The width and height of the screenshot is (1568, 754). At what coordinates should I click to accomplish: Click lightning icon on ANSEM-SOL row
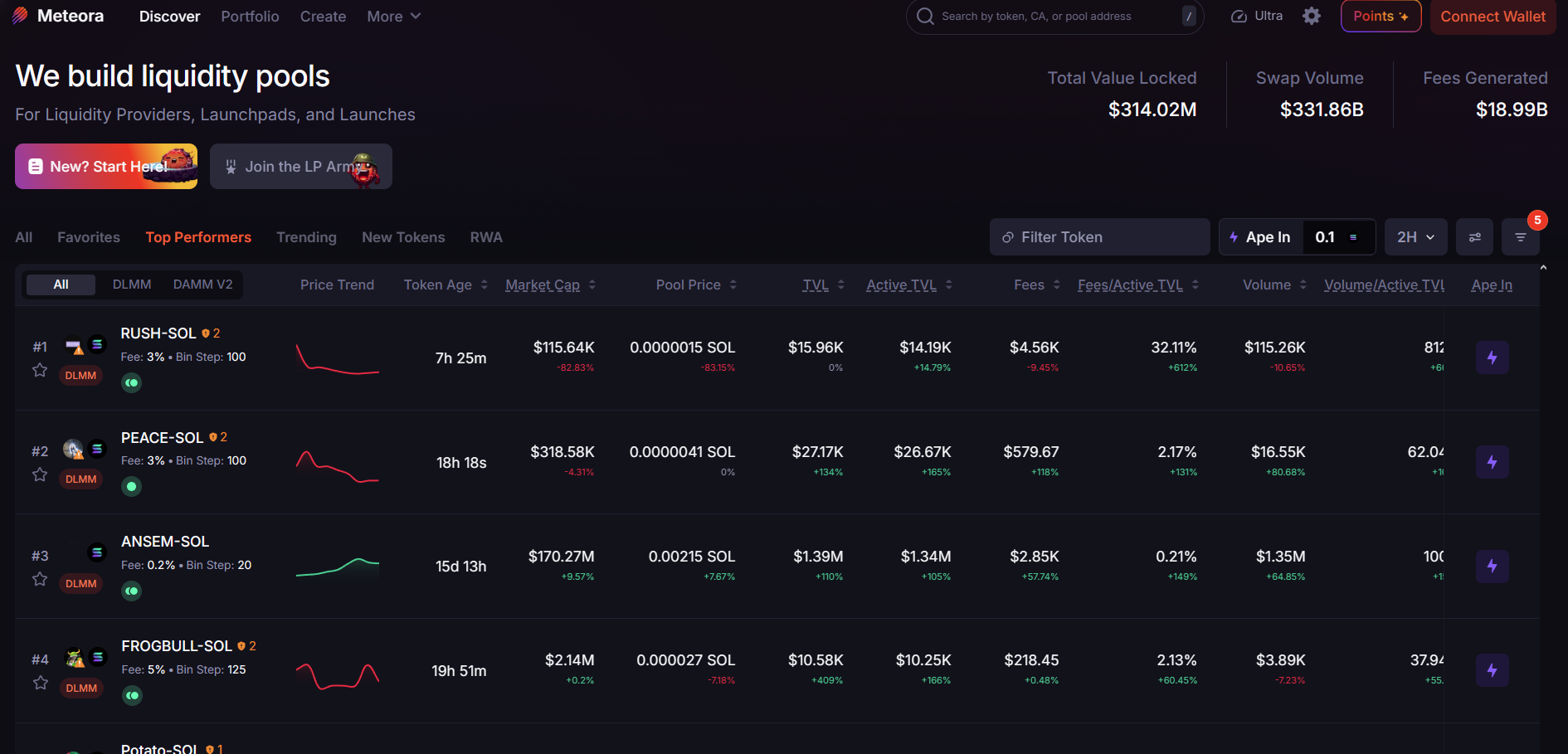coord(1492,566)
